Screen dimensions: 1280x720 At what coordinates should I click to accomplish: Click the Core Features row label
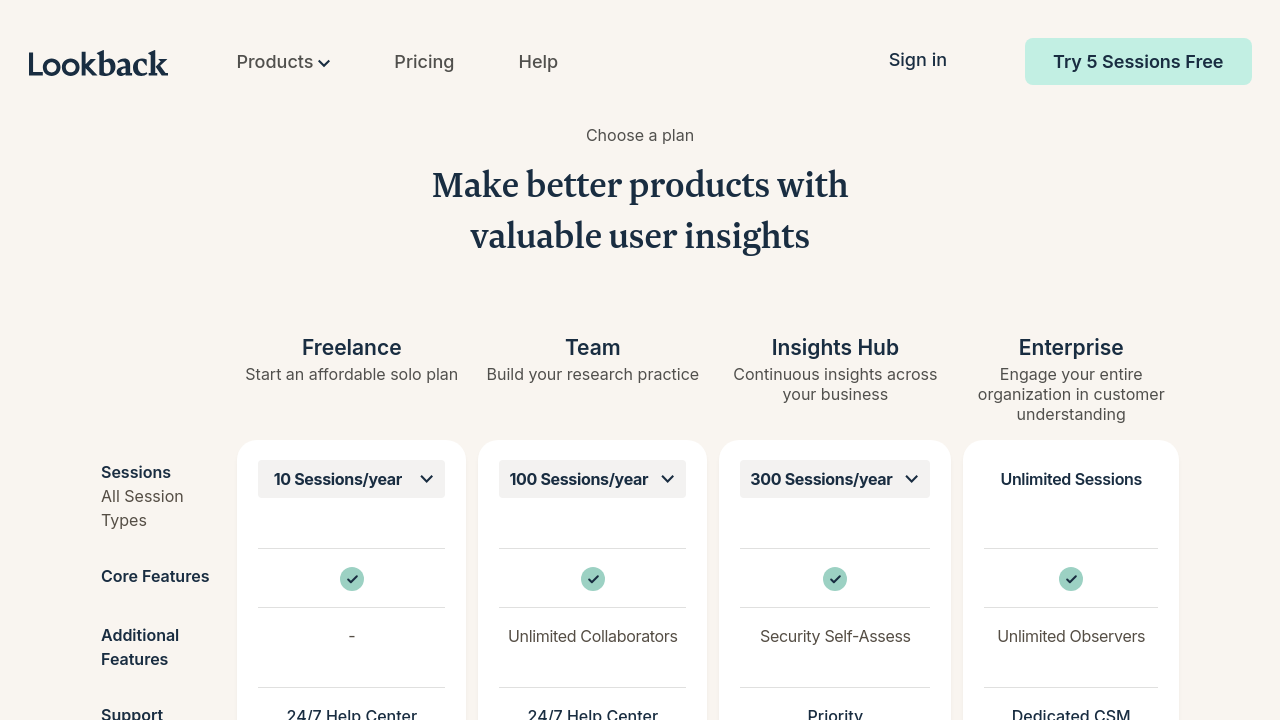pyautogui.click(x=155, y=576)
